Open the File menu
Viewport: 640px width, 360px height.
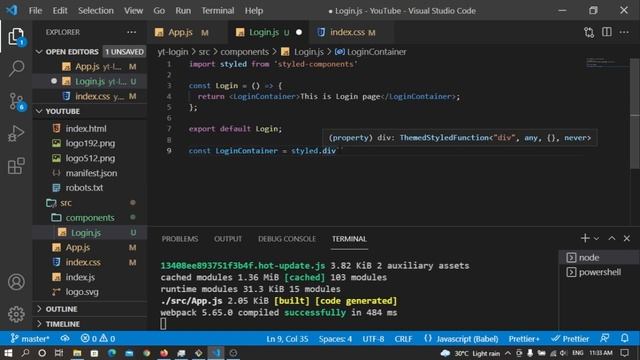[36, 11]
